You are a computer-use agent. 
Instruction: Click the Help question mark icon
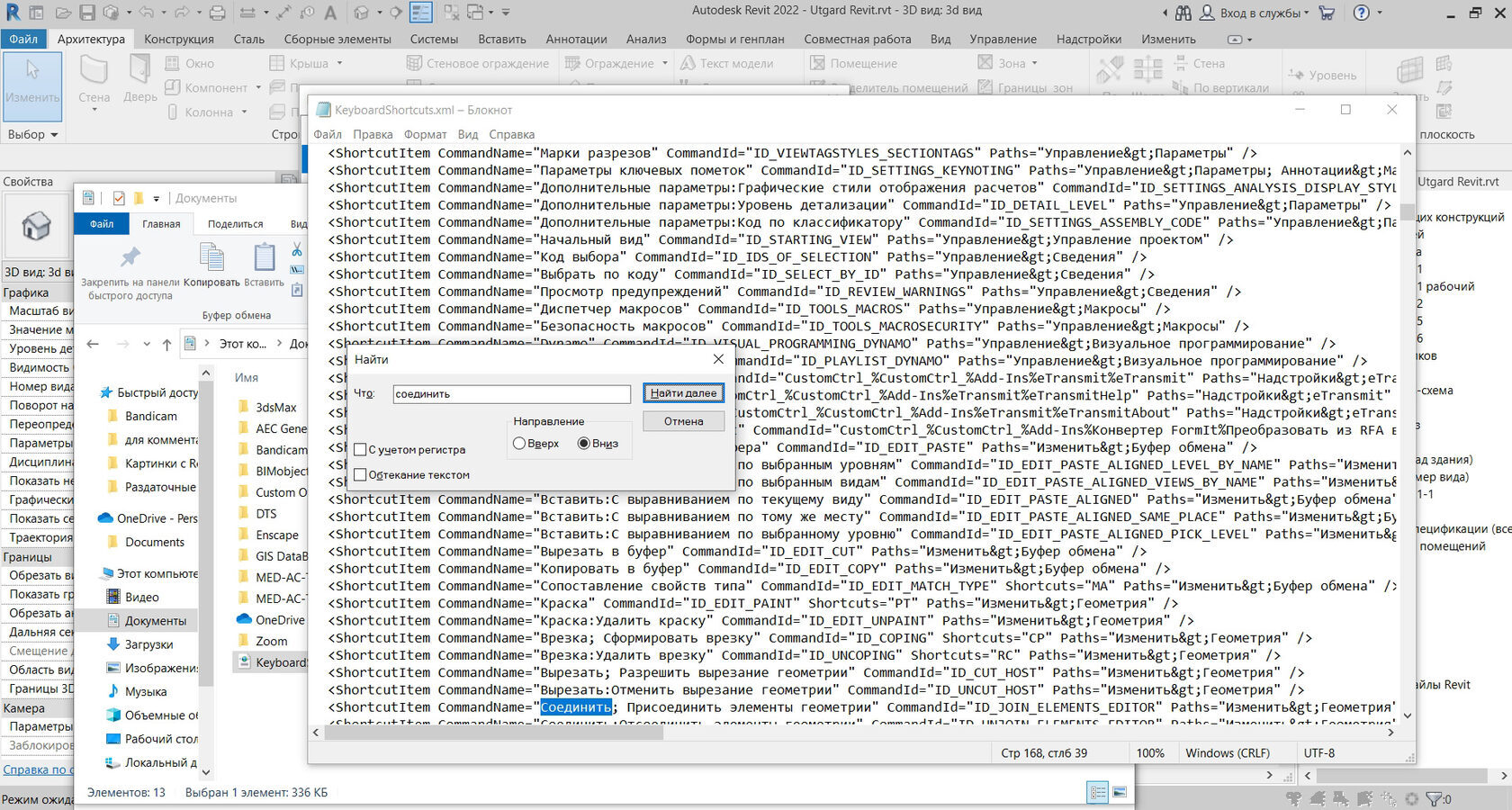(x=1362, y=13)
